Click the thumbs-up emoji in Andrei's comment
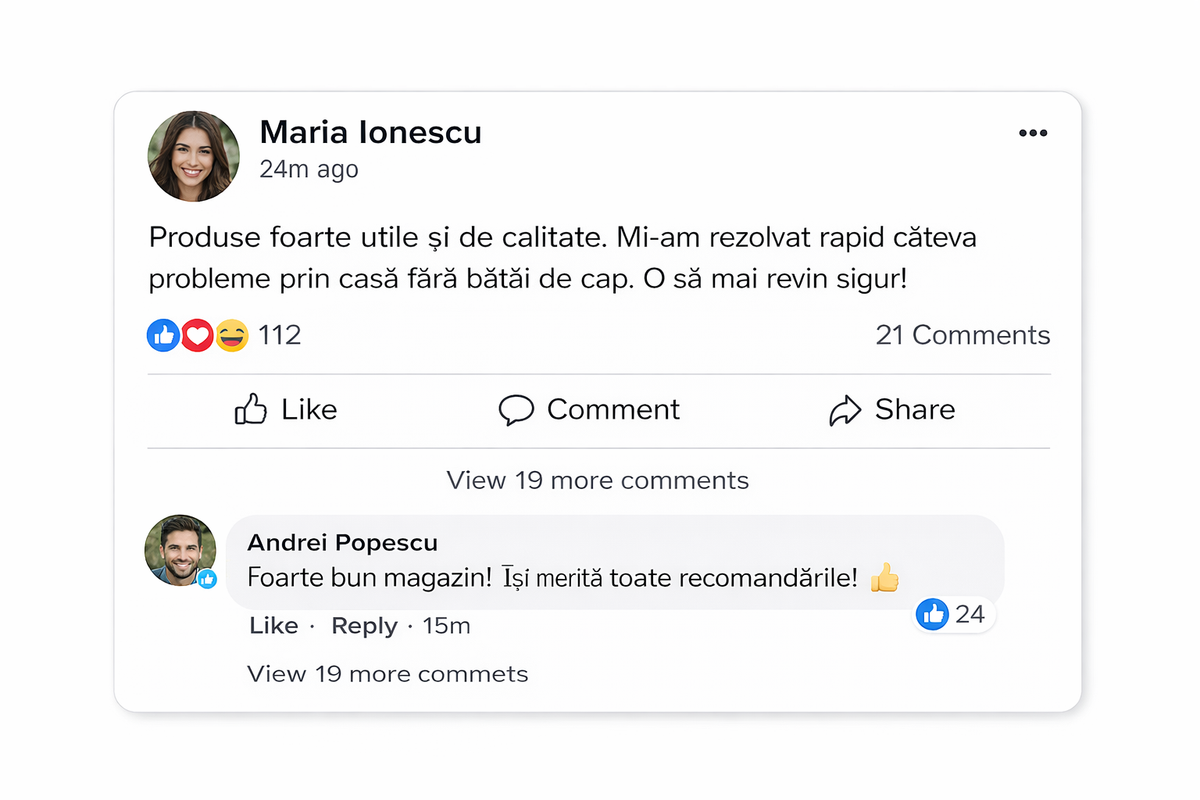The image size is (1200, 800). click(884, 578)
